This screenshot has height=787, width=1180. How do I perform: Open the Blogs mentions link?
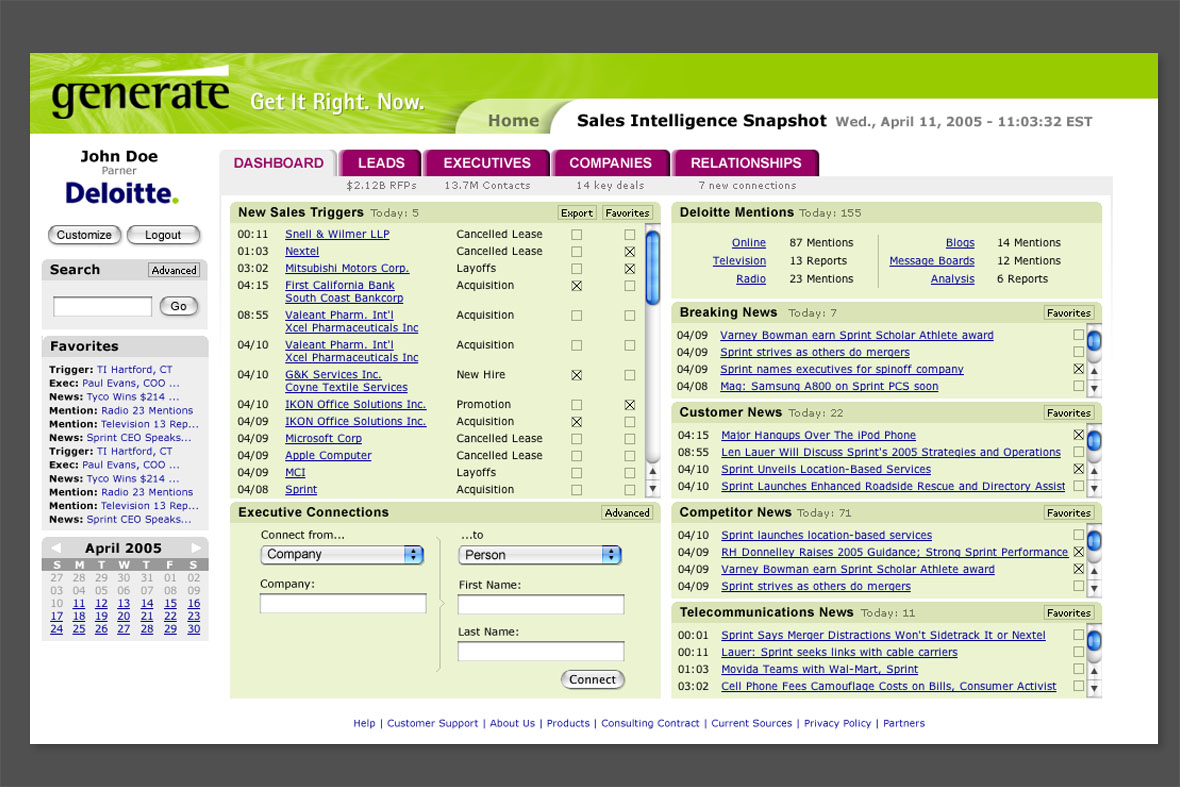(960, 243)
